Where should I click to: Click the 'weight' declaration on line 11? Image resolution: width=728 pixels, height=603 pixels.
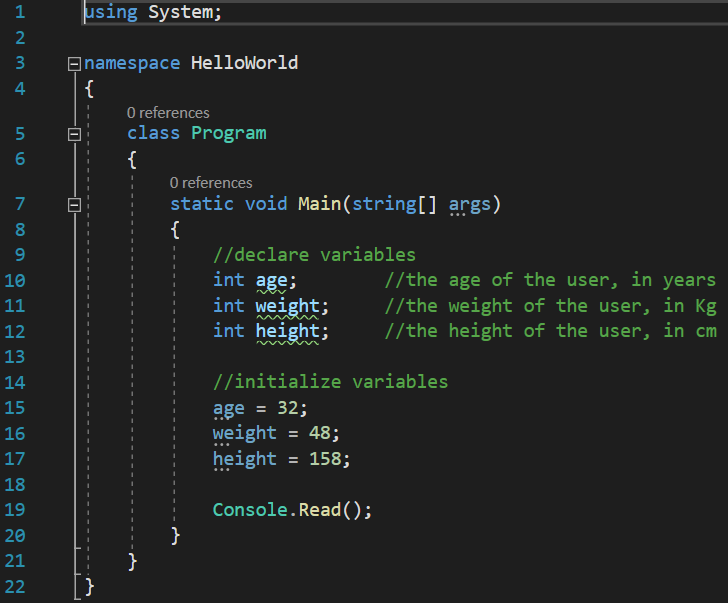287,306
